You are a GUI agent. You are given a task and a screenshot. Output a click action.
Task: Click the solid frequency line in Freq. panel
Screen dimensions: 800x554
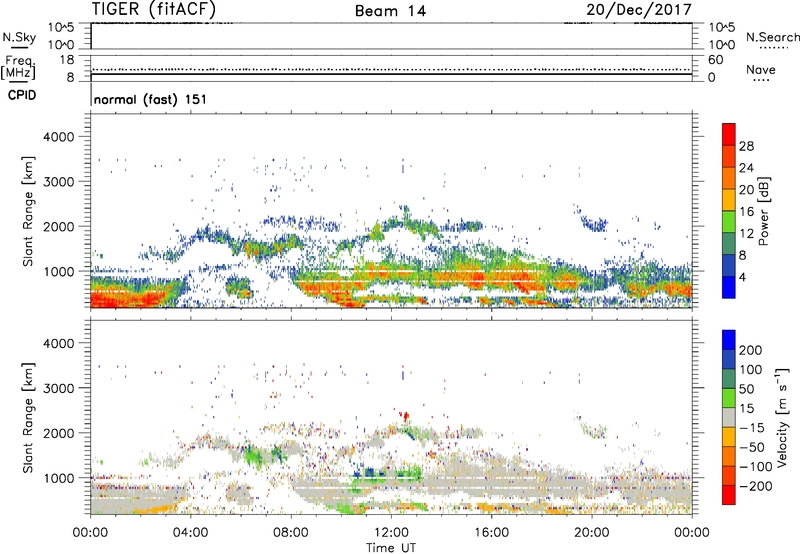click(391, 74)
